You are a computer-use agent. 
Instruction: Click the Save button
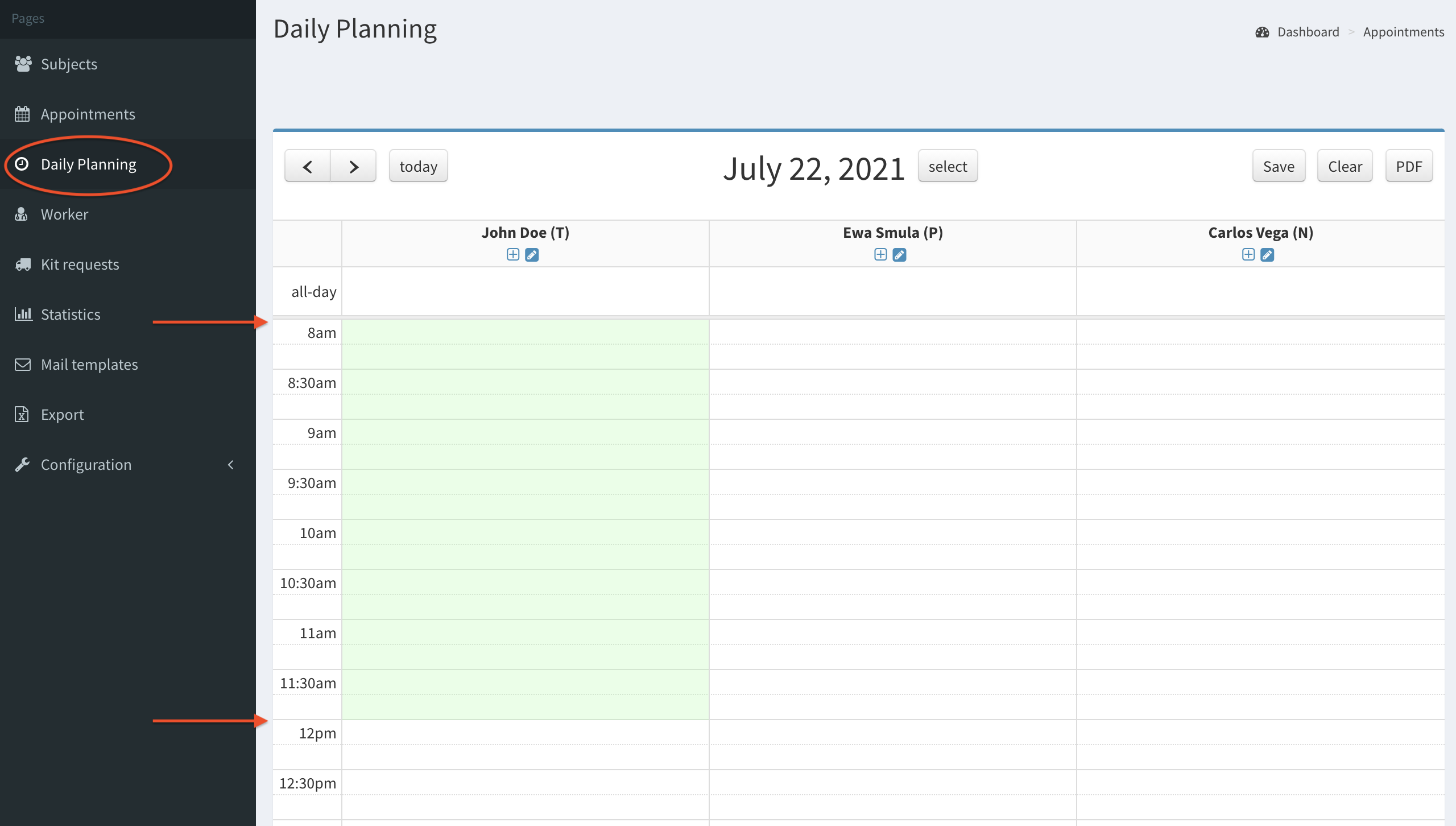point(1279,167)
